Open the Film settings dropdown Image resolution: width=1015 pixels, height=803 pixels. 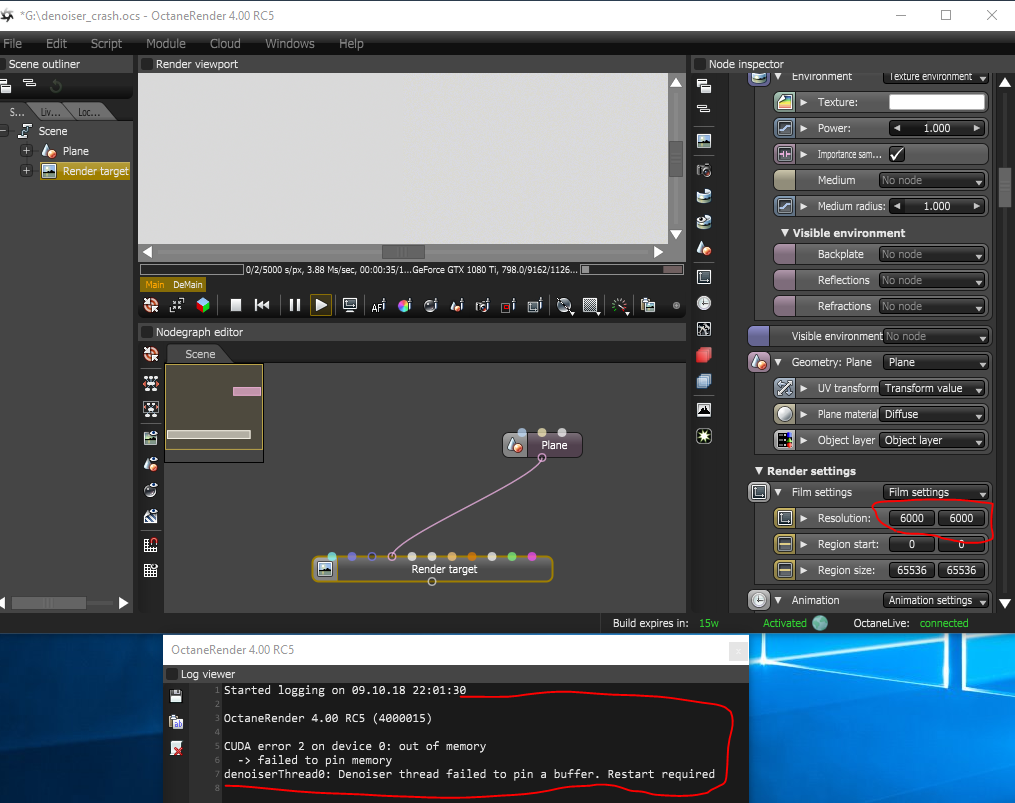[936, 492]
